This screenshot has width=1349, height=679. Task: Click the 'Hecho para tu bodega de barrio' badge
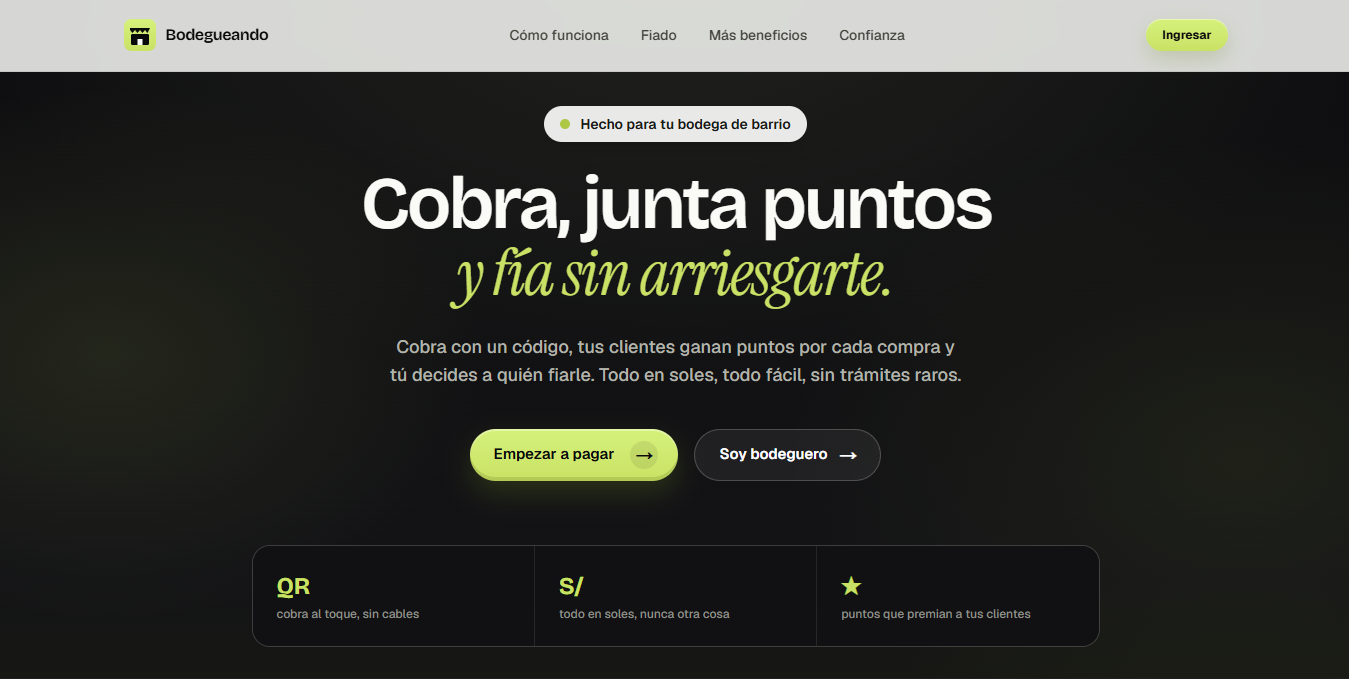tap(675, 124)
